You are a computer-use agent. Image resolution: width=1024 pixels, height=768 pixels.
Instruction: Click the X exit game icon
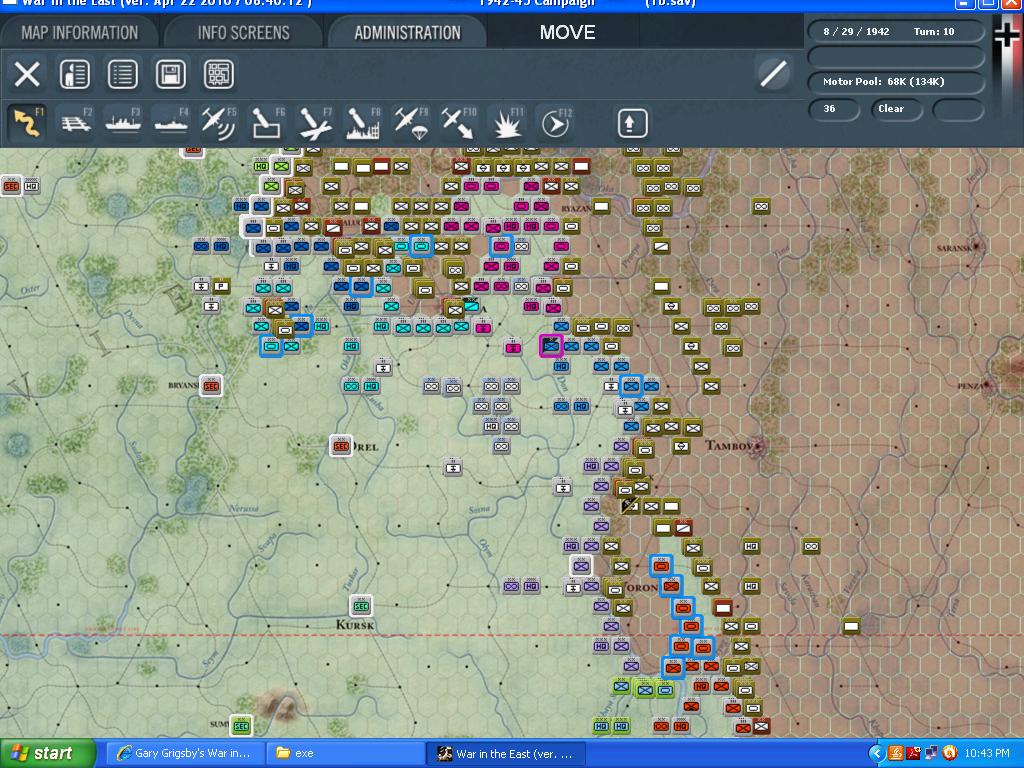(27, 74)
